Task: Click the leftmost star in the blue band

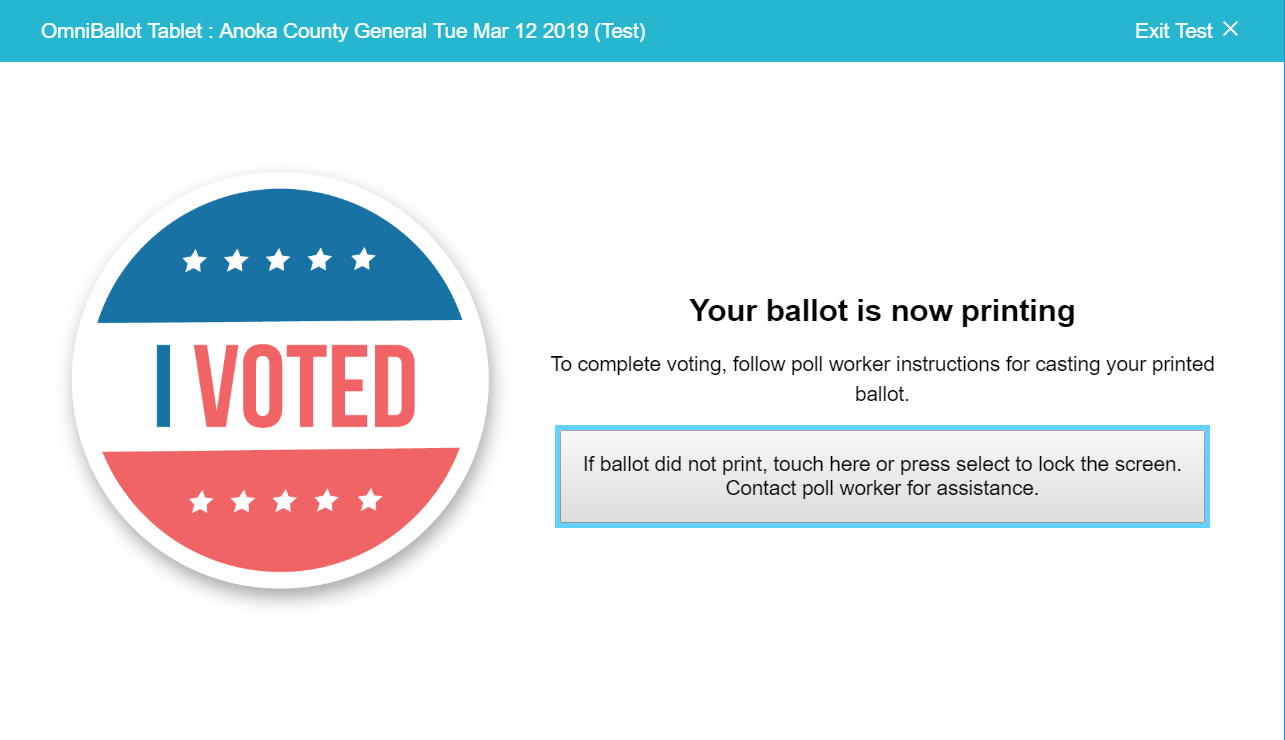Action: [x=194, y=262]
